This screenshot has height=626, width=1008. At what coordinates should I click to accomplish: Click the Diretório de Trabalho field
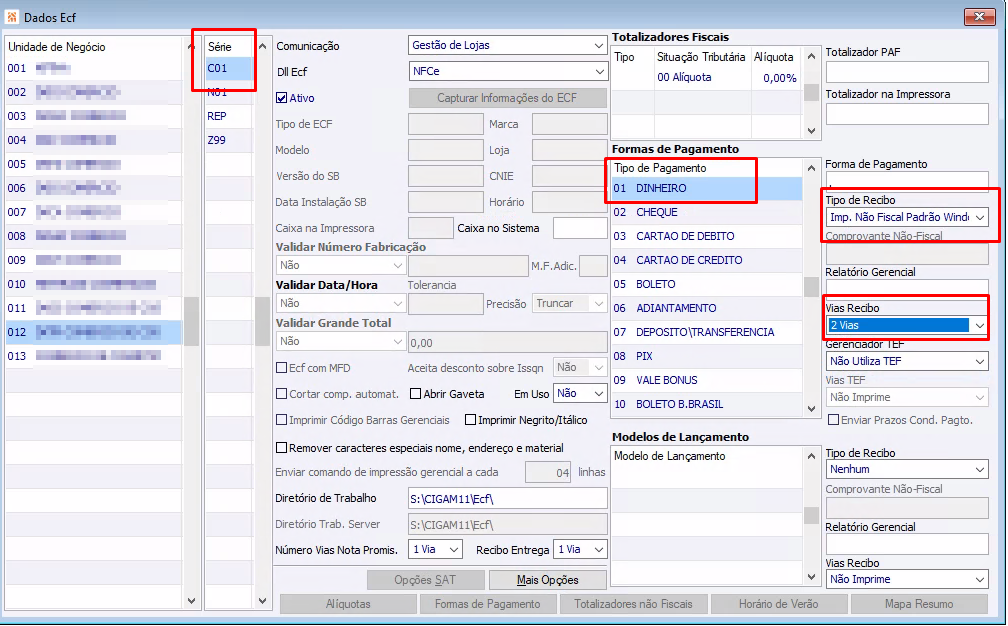507,499
